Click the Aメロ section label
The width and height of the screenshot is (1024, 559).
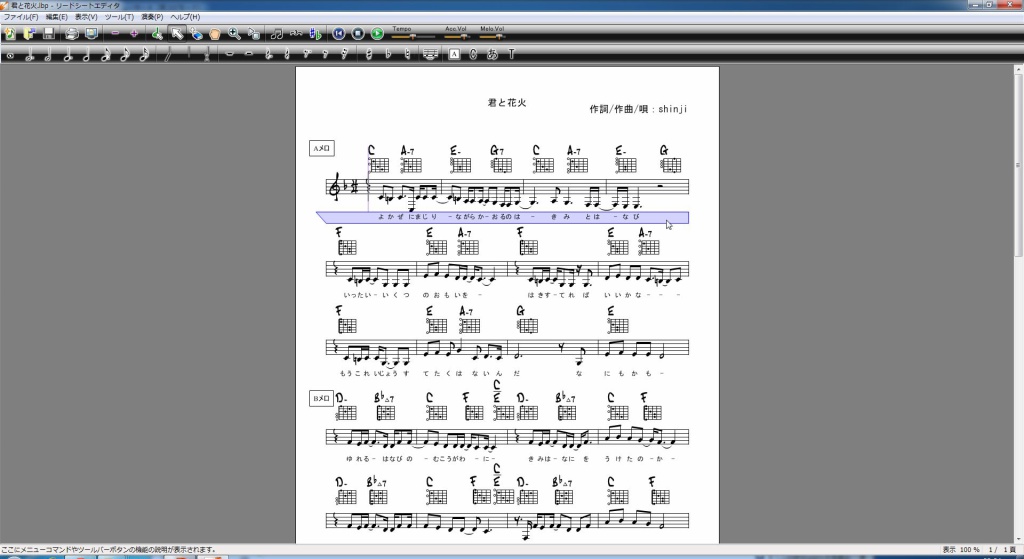click(322, 149)
